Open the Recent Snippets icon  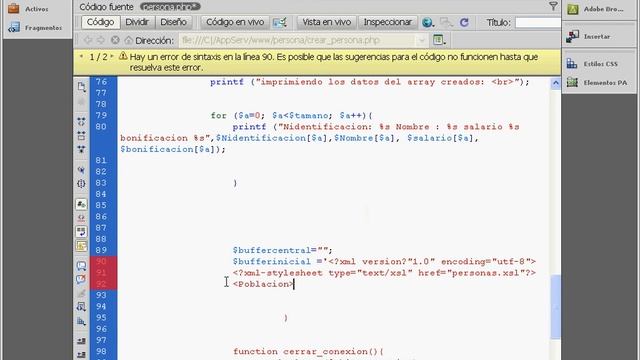pos(81,307)
